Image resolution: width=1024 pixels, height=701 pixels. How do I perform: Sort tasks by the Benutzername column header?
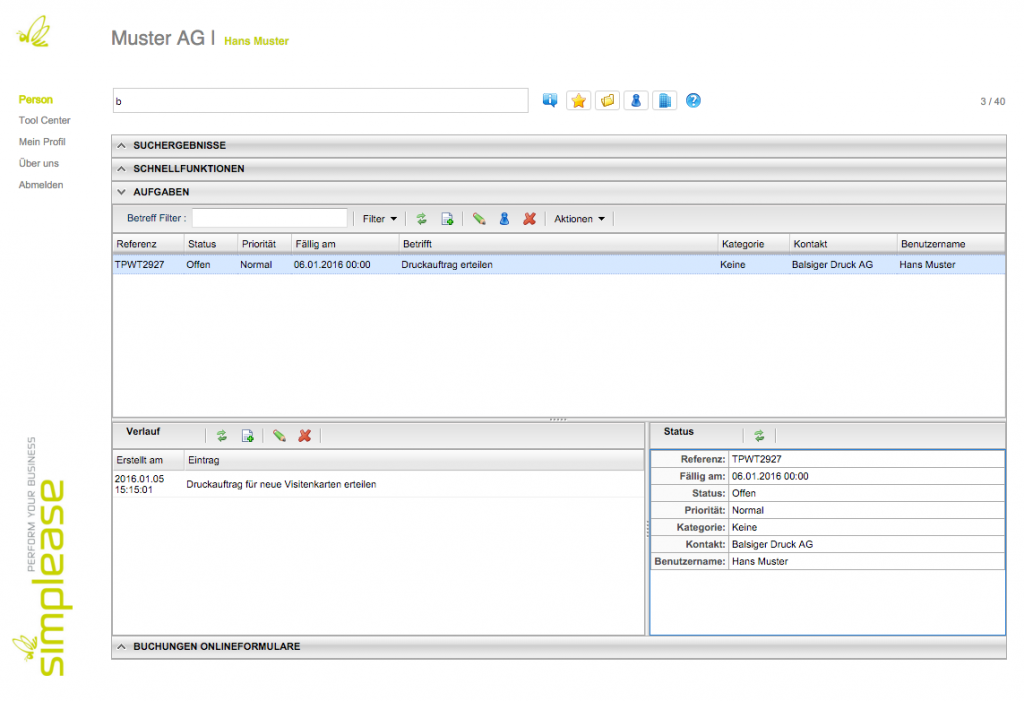[951, 244]
